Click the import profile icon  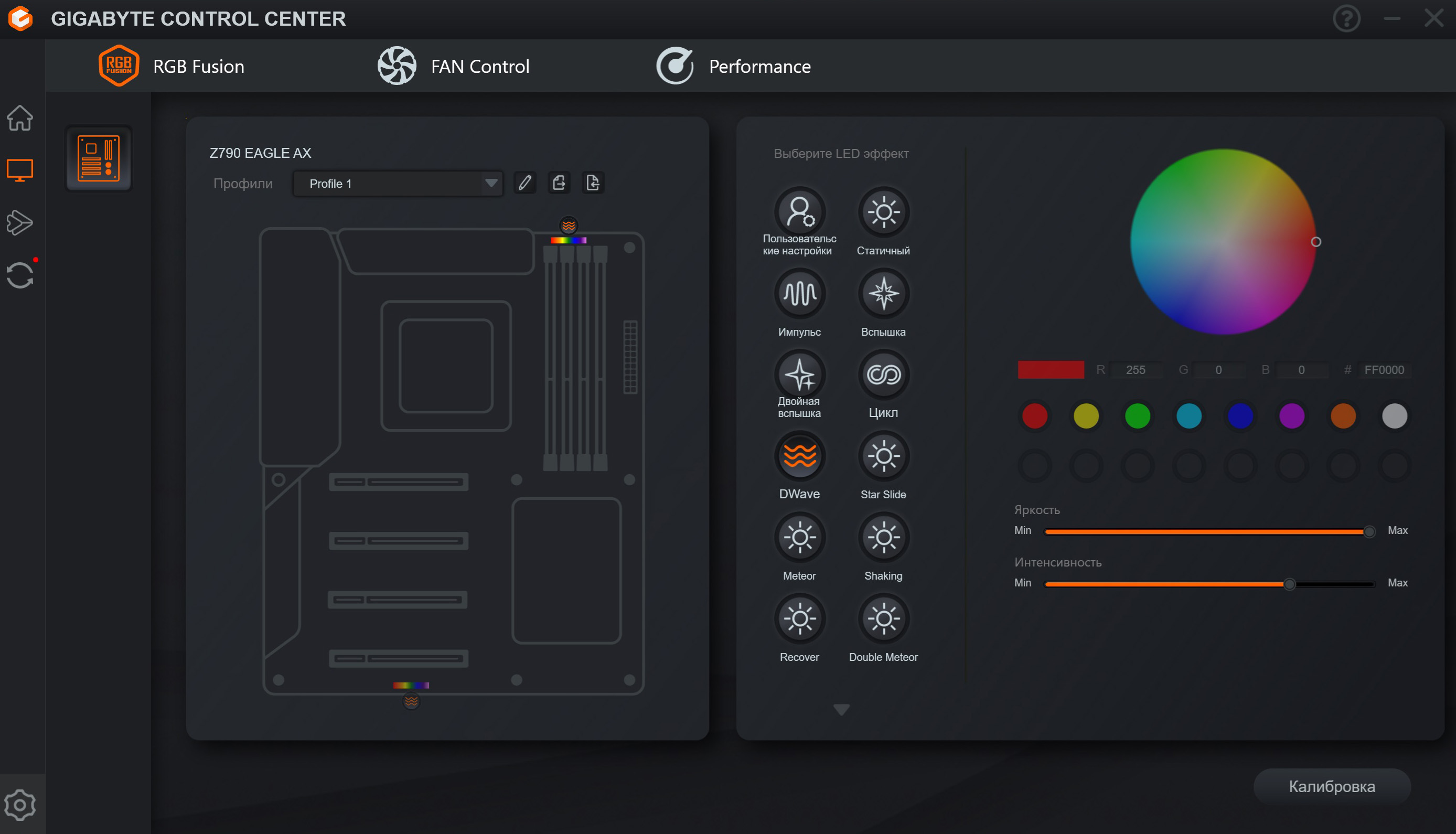592,183
